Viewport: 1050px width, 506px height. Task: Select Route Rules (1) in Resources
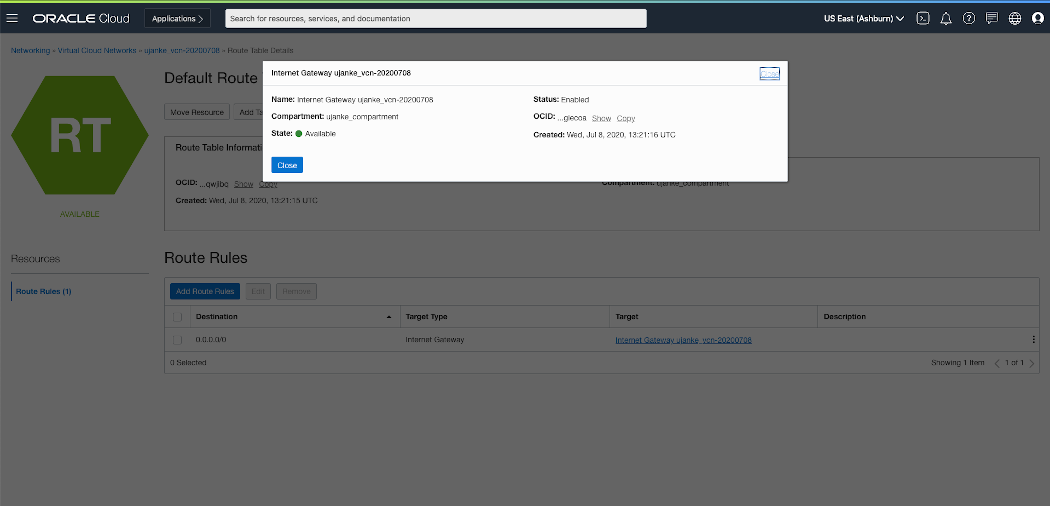[x=44, y=291]
